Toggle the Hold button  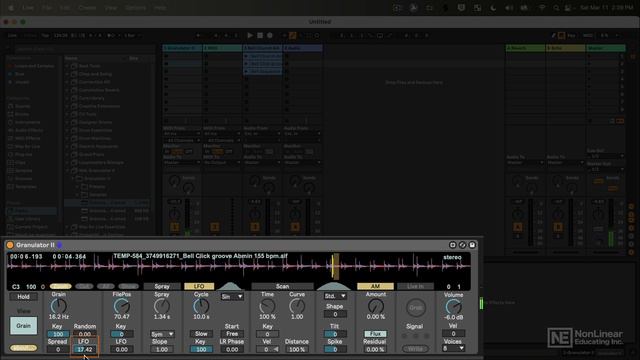point(23,297)
